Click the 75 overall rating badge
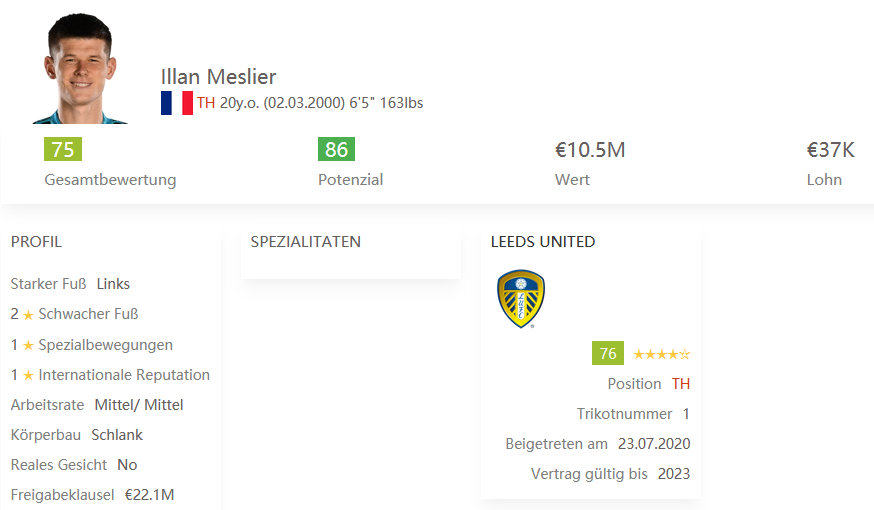Viewport: 874px width, 510px height. click(63, 149)
